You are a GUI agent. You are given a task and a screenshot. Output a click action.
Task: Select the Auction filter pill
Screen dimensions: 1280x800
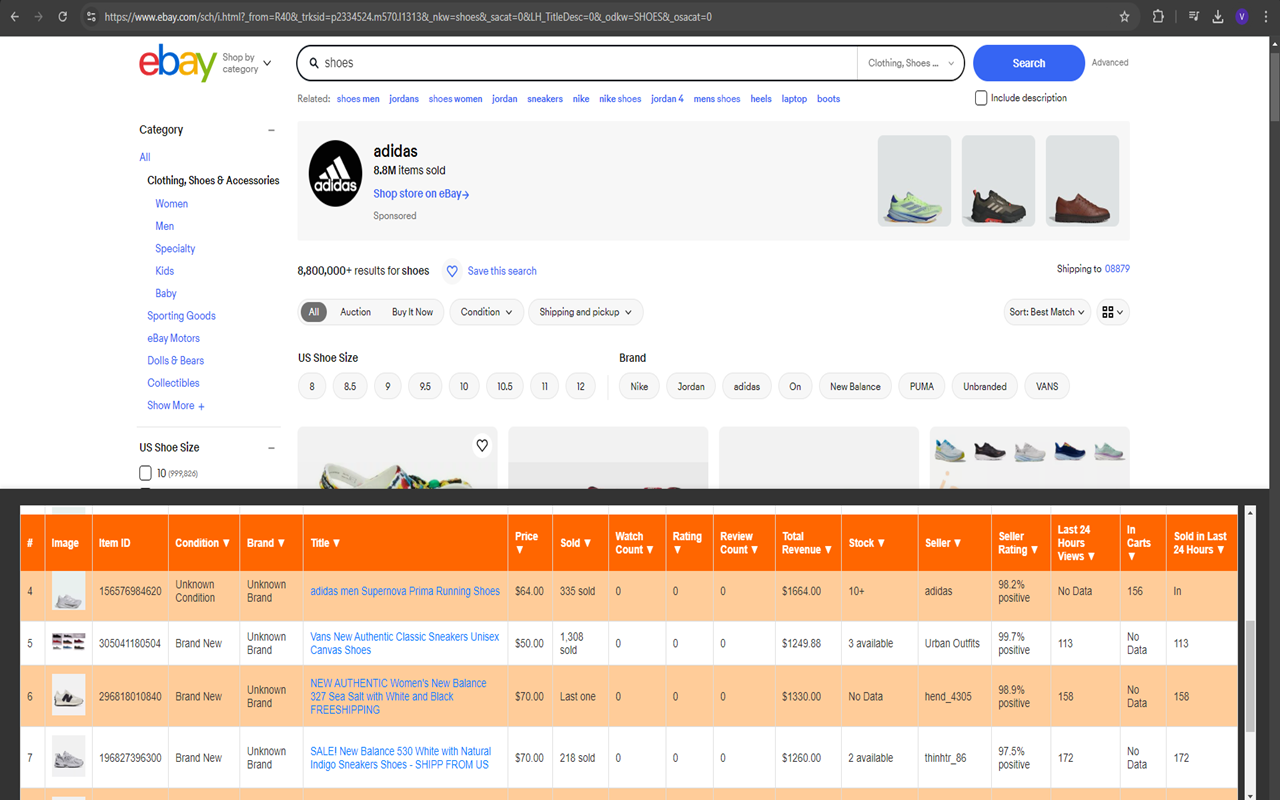pyautogui.click(x=355, y=312)
